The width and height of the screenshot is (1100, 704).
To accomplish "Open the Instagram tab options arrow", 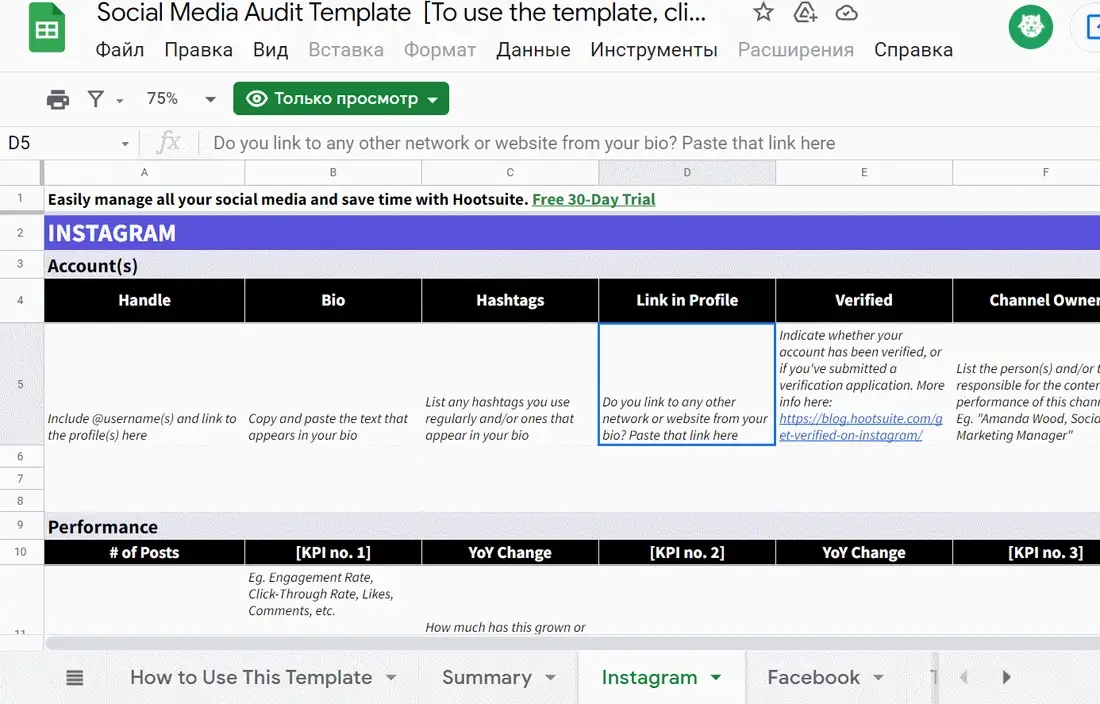I will pos(716,677).
